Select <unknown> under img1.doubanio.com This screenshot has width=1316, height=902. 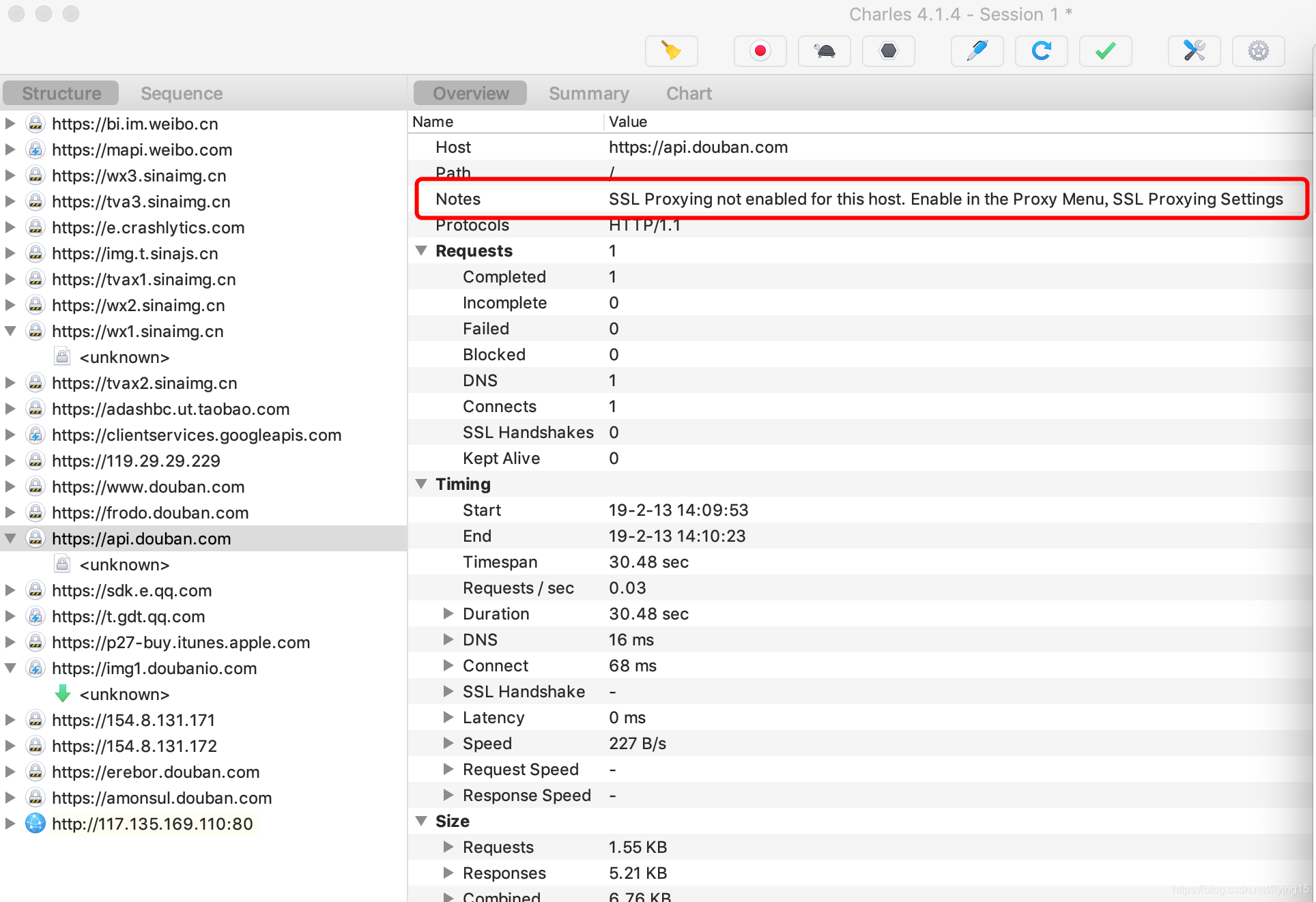(124, 694)
